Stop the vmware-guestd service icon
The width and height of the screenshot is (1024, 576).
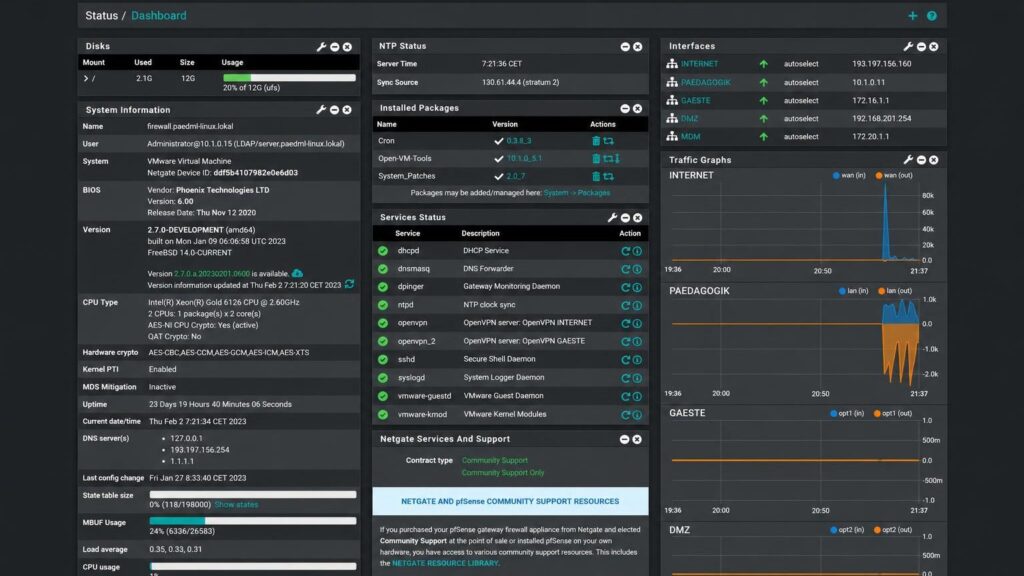tap(637, 396)
